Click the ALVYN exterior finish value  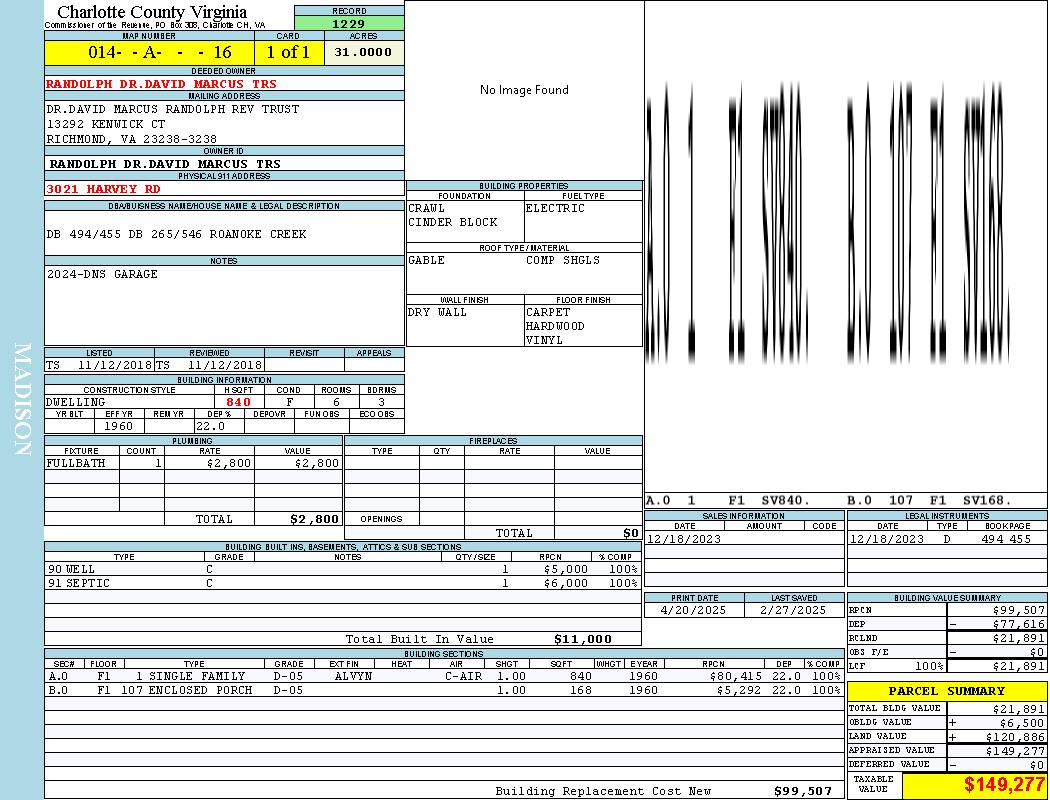pyautogui.click(x=353, y=676)
